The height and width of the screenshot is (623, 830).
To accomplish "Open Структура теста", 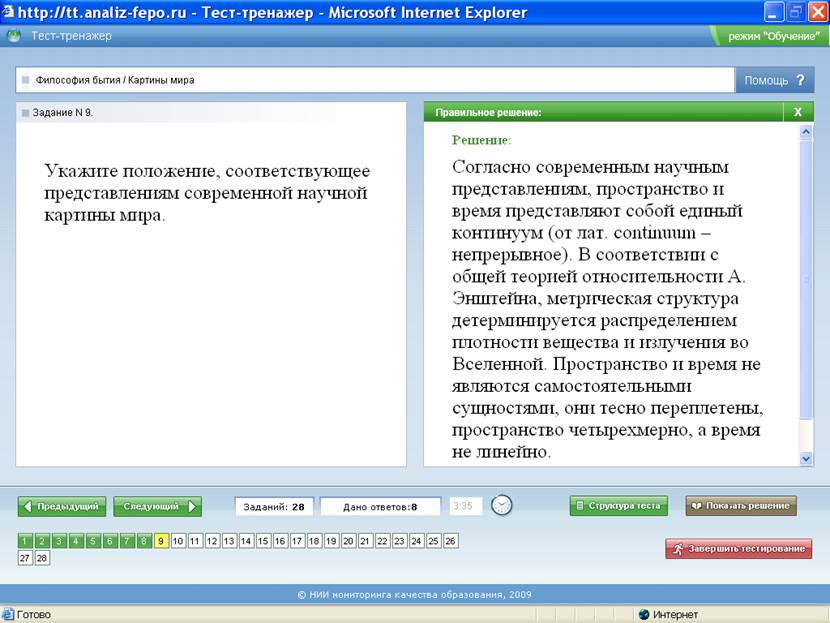I will [619, 506].
